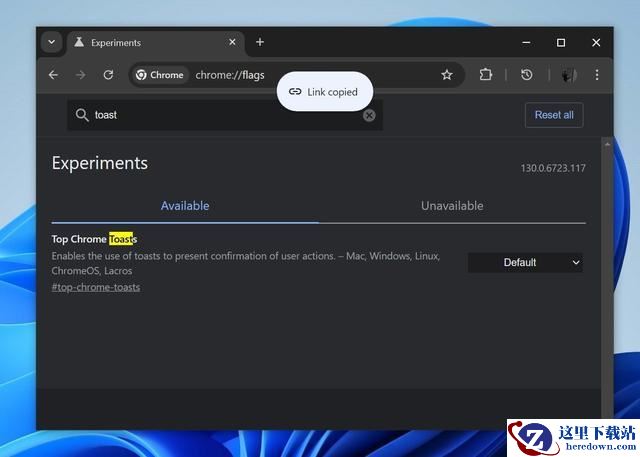Open the profile avatar menu
Viewport: 640px width, 457px height.
(x=568, y=75)
